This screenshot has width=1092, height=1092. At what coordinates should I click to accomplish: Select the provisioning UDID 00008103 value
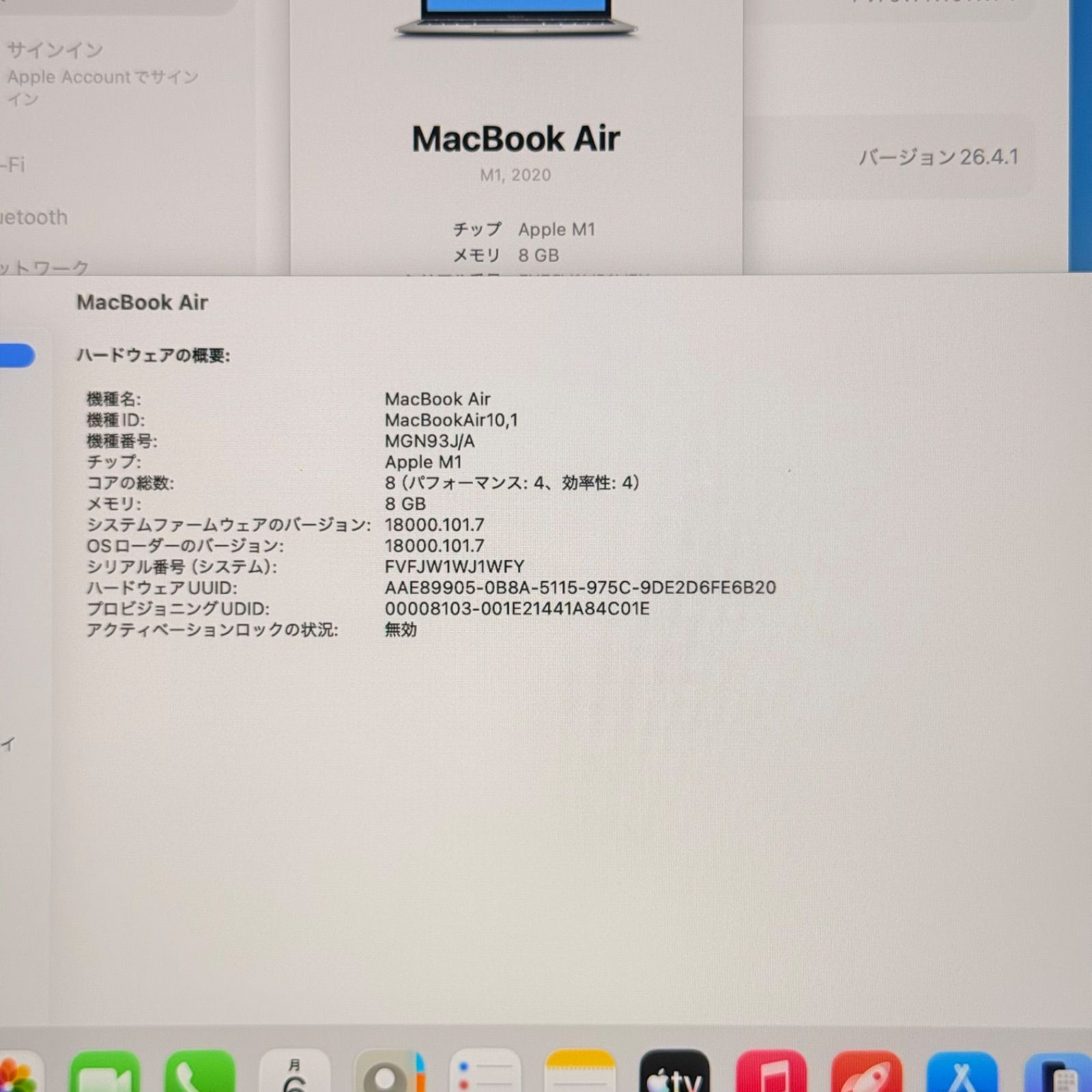pos(517,609)
